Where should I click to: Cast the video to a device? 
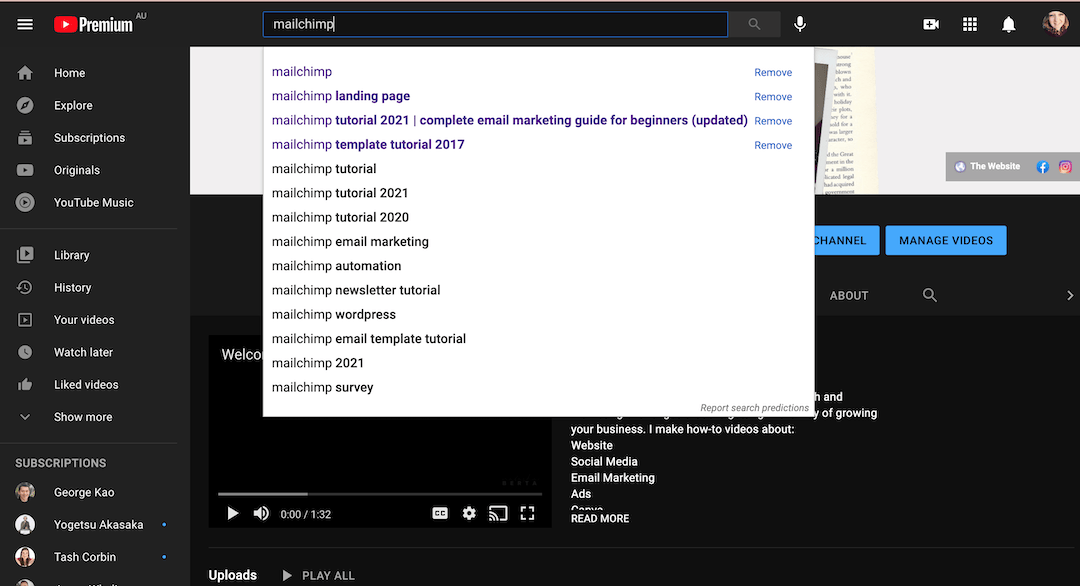[x=498, y=513]
